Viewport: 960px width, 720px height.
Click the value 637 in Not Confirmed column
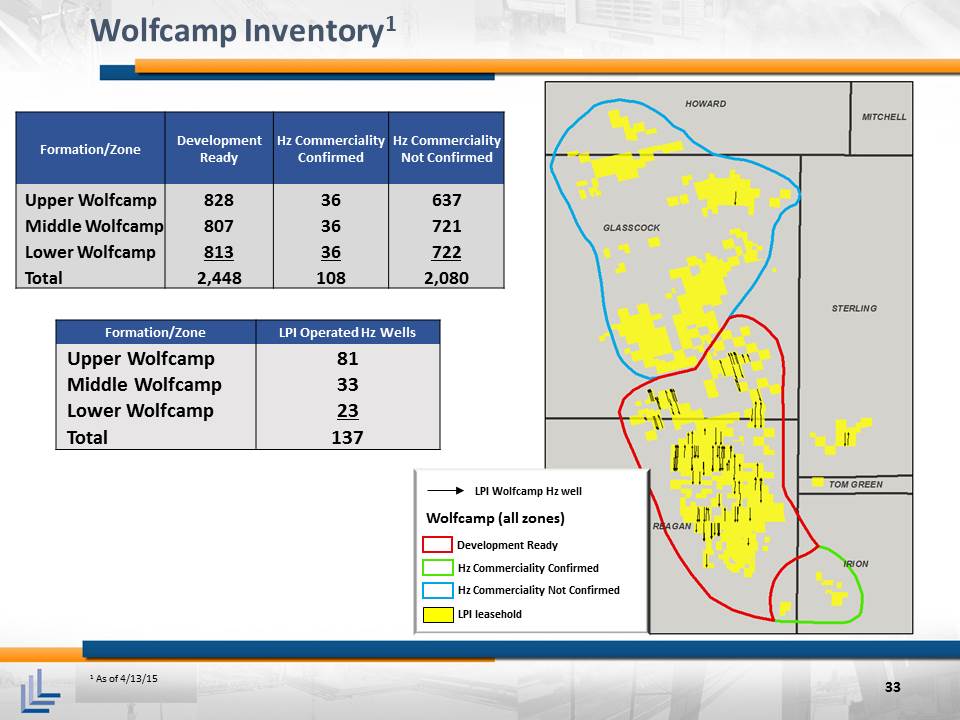click(x=446, y=200)
